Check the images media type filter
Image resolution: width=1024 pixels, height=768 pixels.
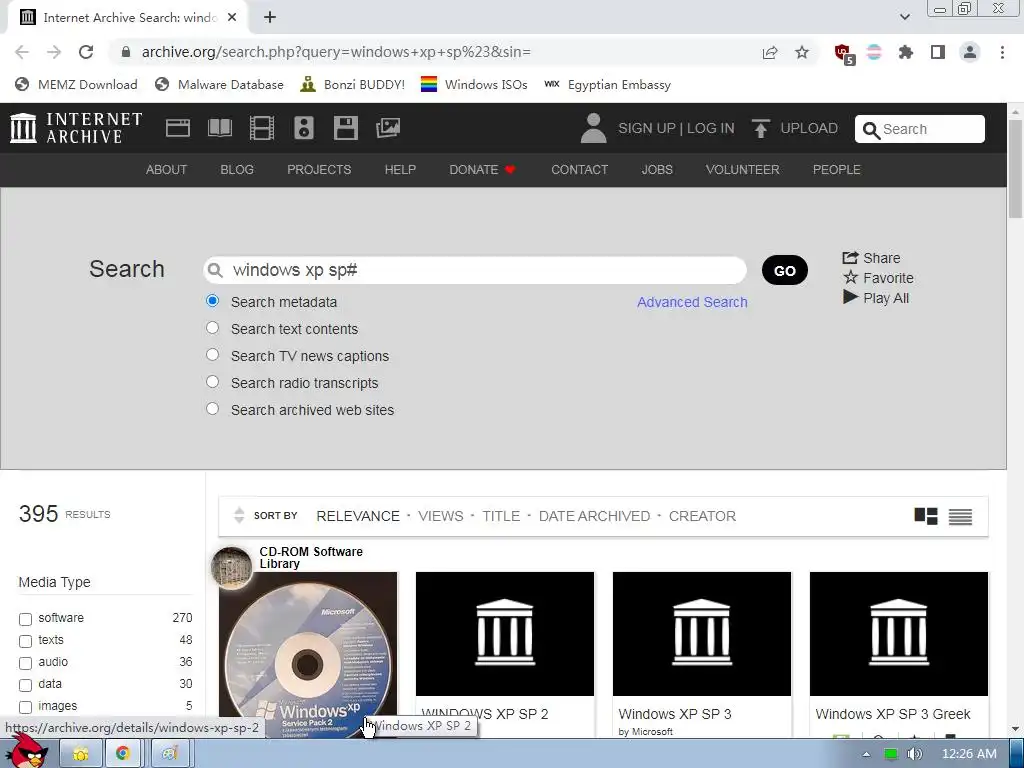25,707
